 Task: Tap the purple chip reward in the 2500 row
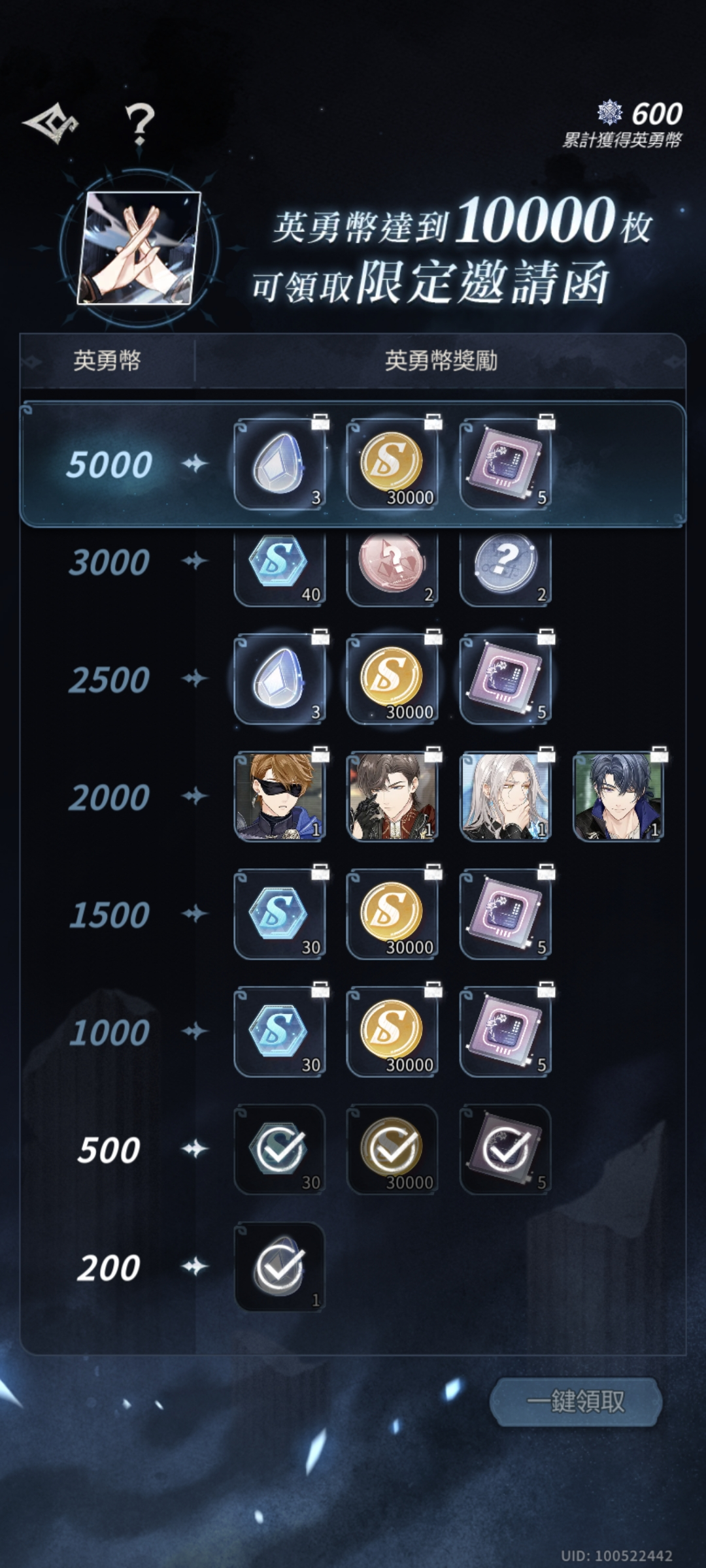coord(505,679)
